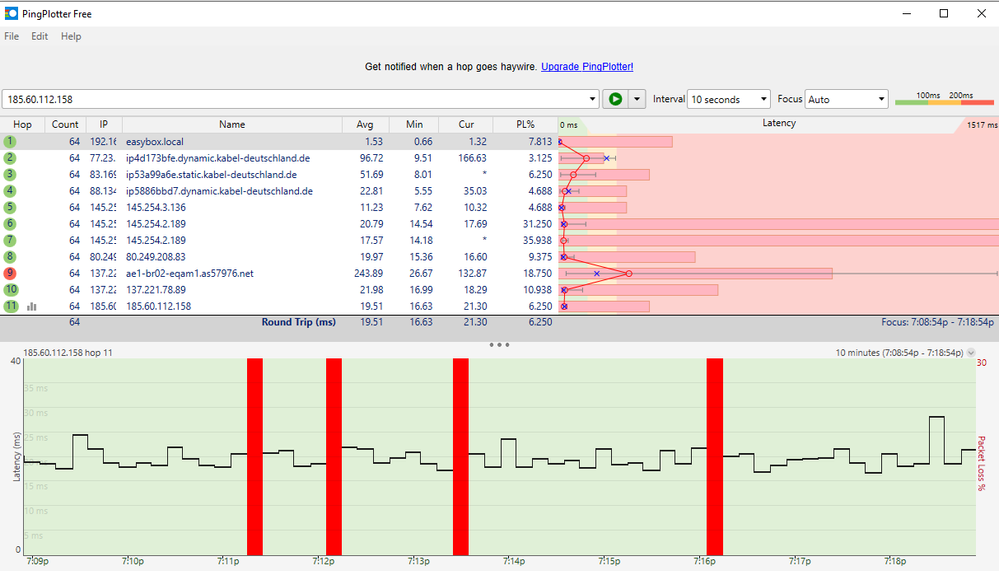
Task: Click the 31.250 packet loss value
Action: [537, 224]
